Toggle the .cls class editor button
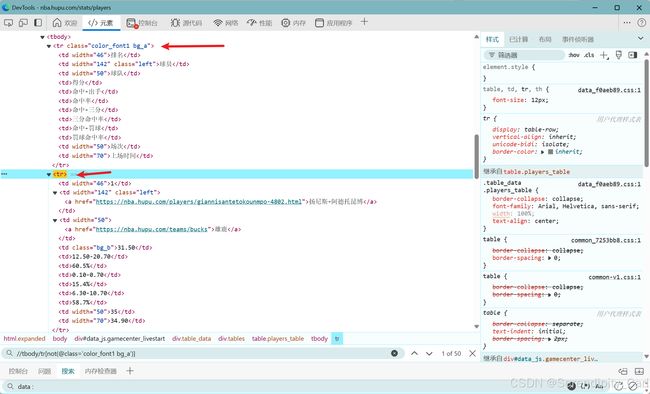Viewport: 650px width, 394px height. [589, 55]
